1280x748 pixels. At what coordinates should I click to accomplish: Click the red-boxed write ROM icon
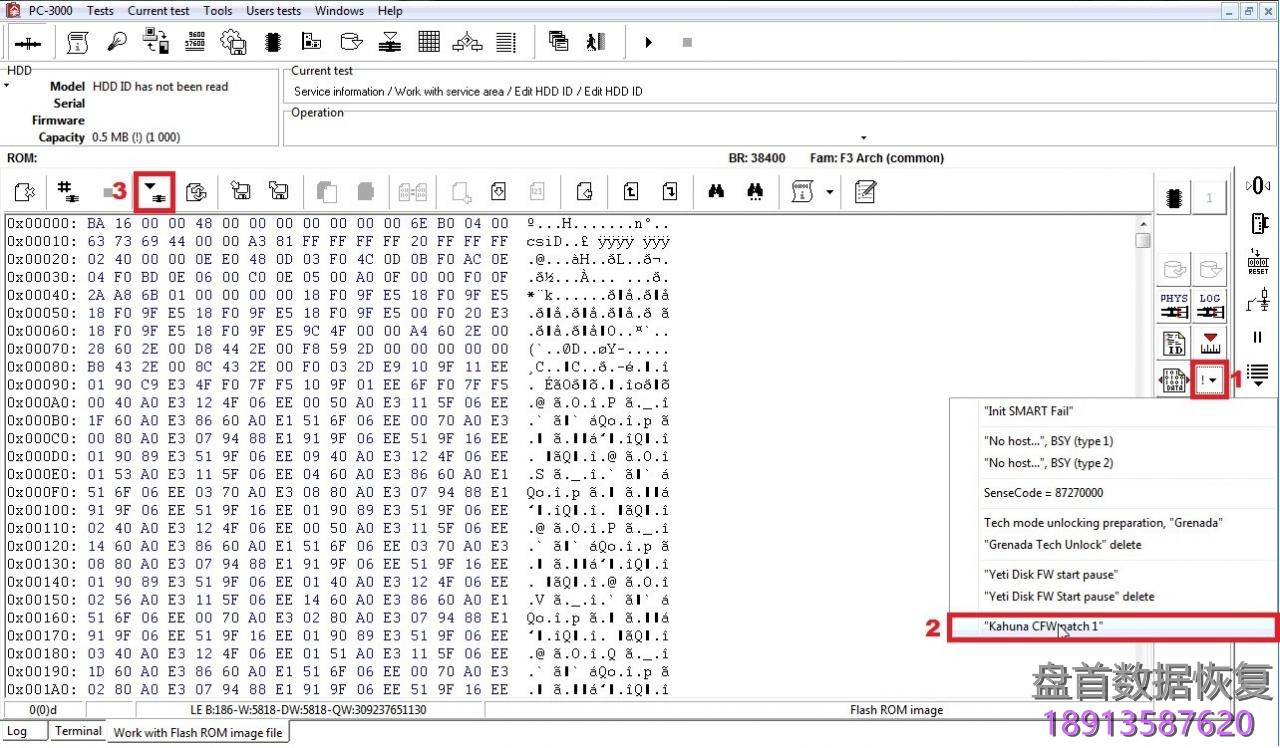click(x=155, y=191)
